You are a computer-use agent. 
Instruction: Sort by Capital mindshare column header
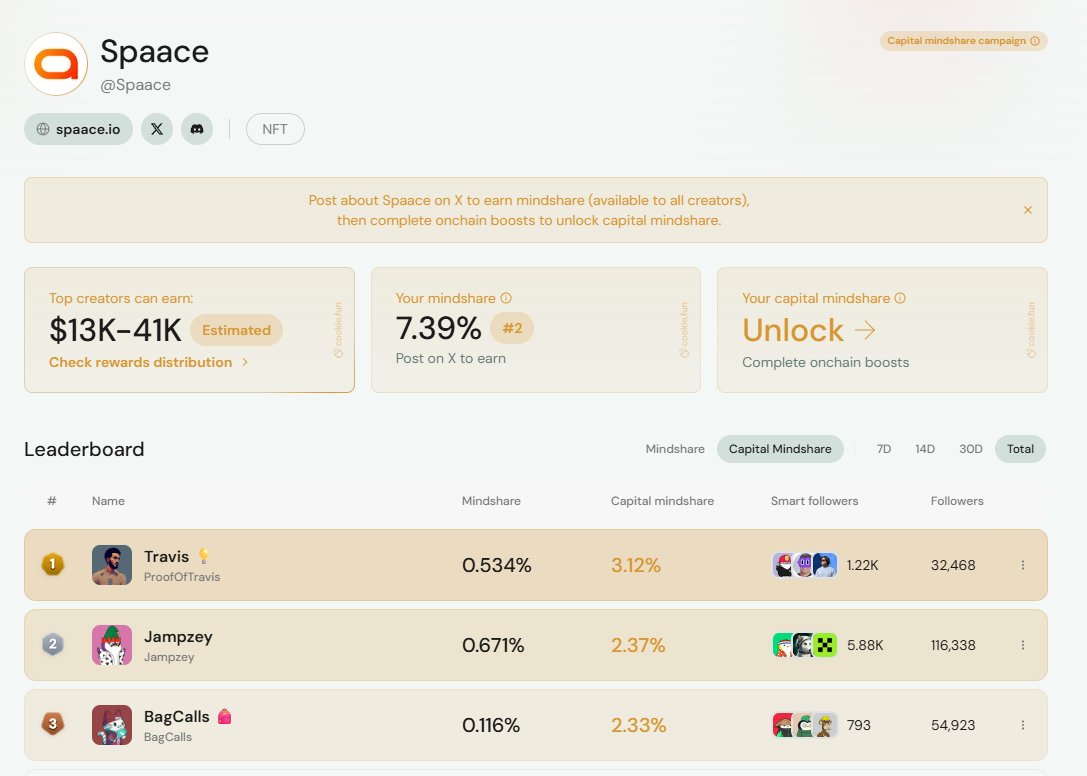coord(662,501)
